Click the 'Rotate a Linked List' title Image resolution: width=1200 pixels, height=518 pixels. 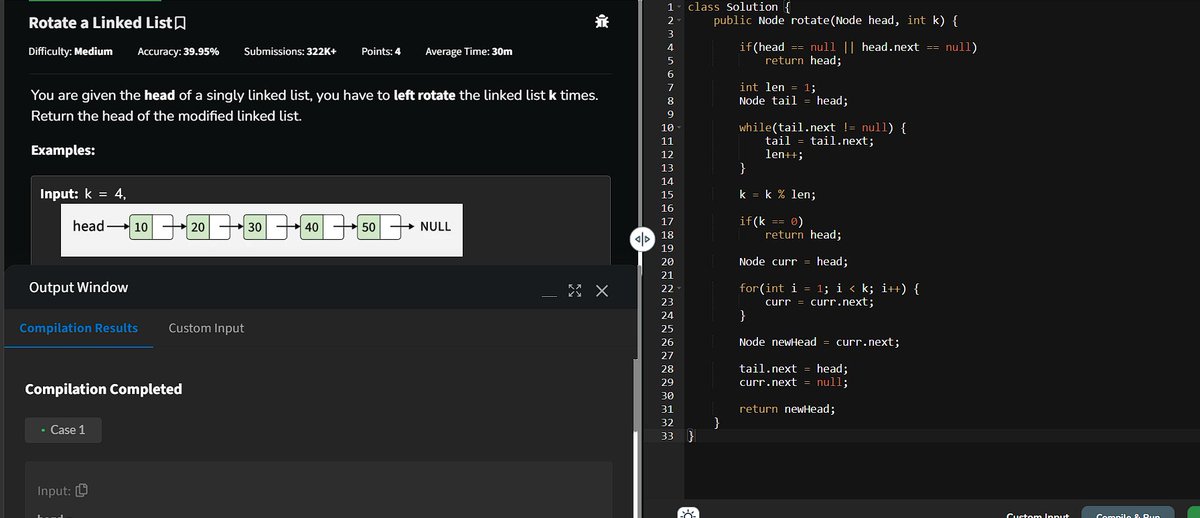100,23
